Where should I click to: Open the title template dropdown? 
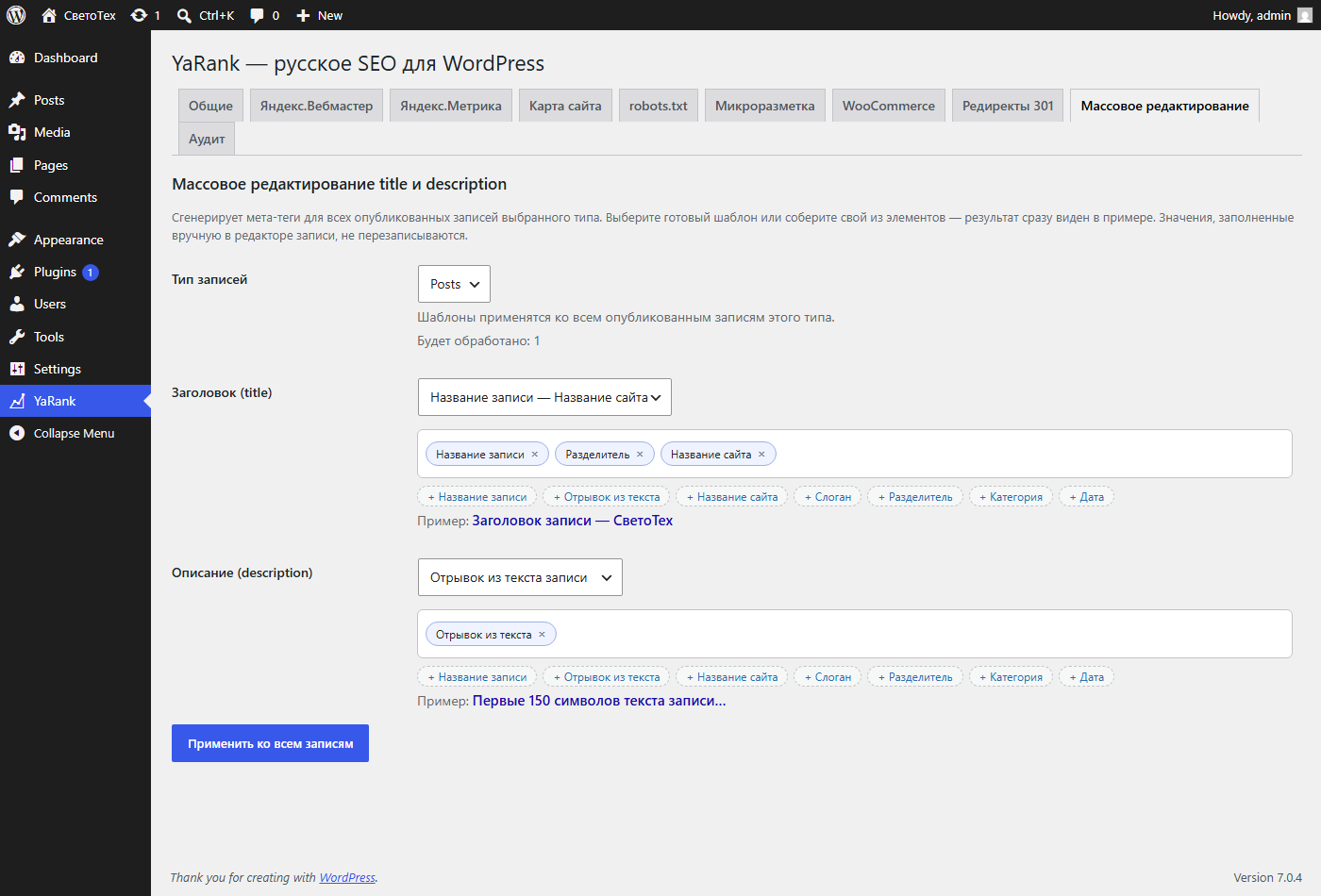[x=544, y=397]
